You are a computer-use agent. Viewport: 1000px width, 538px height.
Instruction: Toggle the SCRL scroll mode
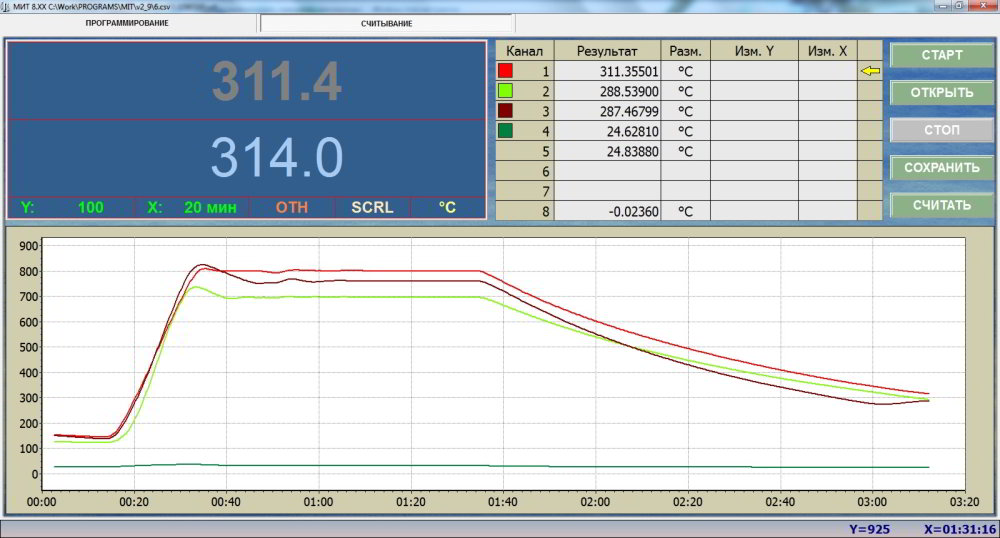[371, 208]
